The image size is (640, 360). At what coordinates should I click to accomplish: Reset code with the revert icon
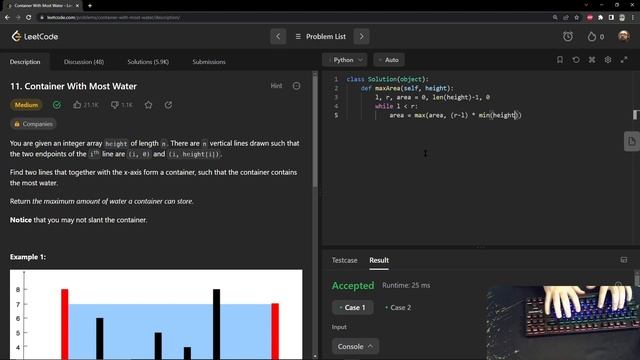(x=576, y=60)
